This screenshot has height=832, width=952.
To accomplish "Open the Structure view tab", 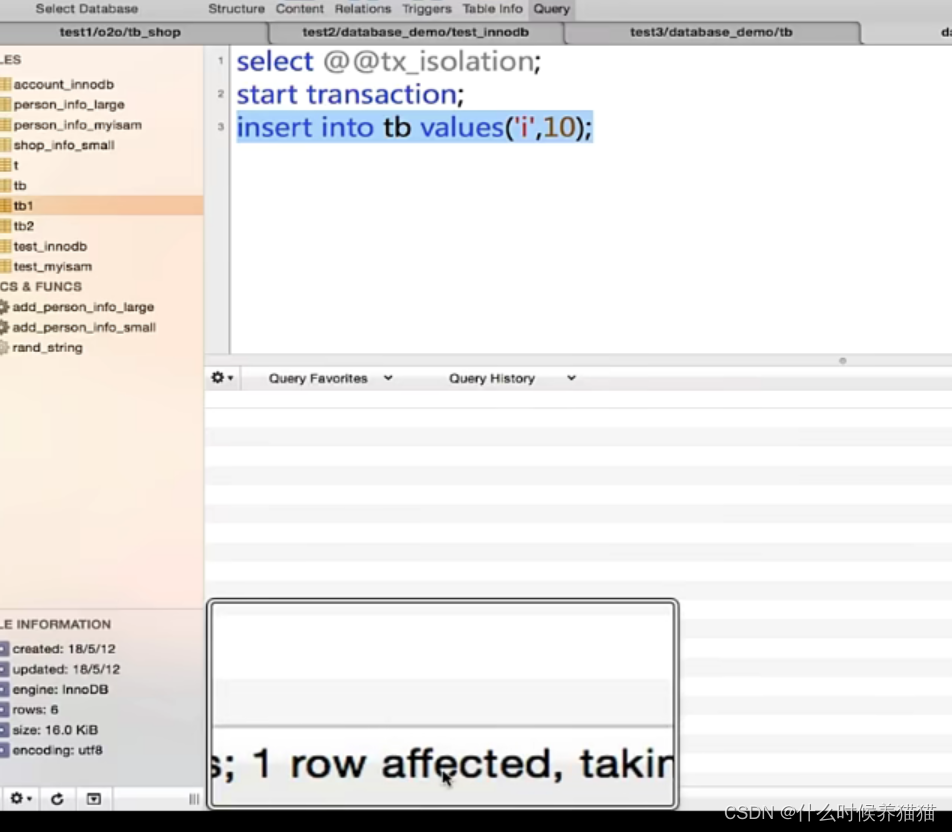I will click(236, 9).
